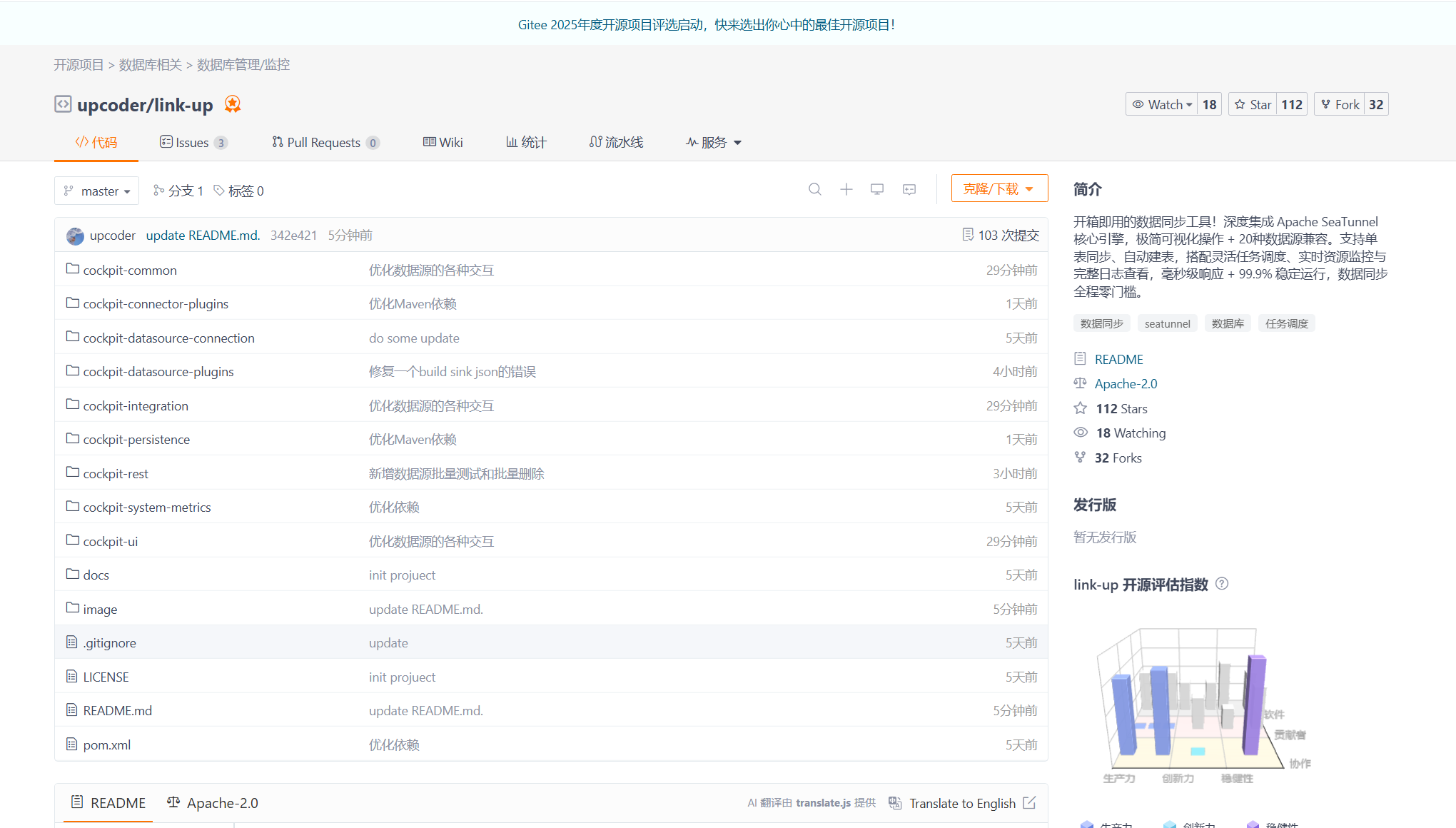Open the Web IDE monitor icon

[877, 189]
